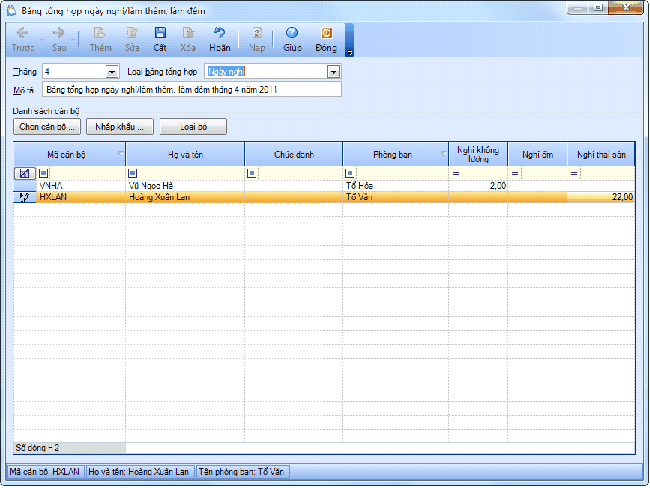650x488 pixels.
Task: Click the Thêm (Add) toolbar icon
Action: pyautogui.click(x=100, y=39)
